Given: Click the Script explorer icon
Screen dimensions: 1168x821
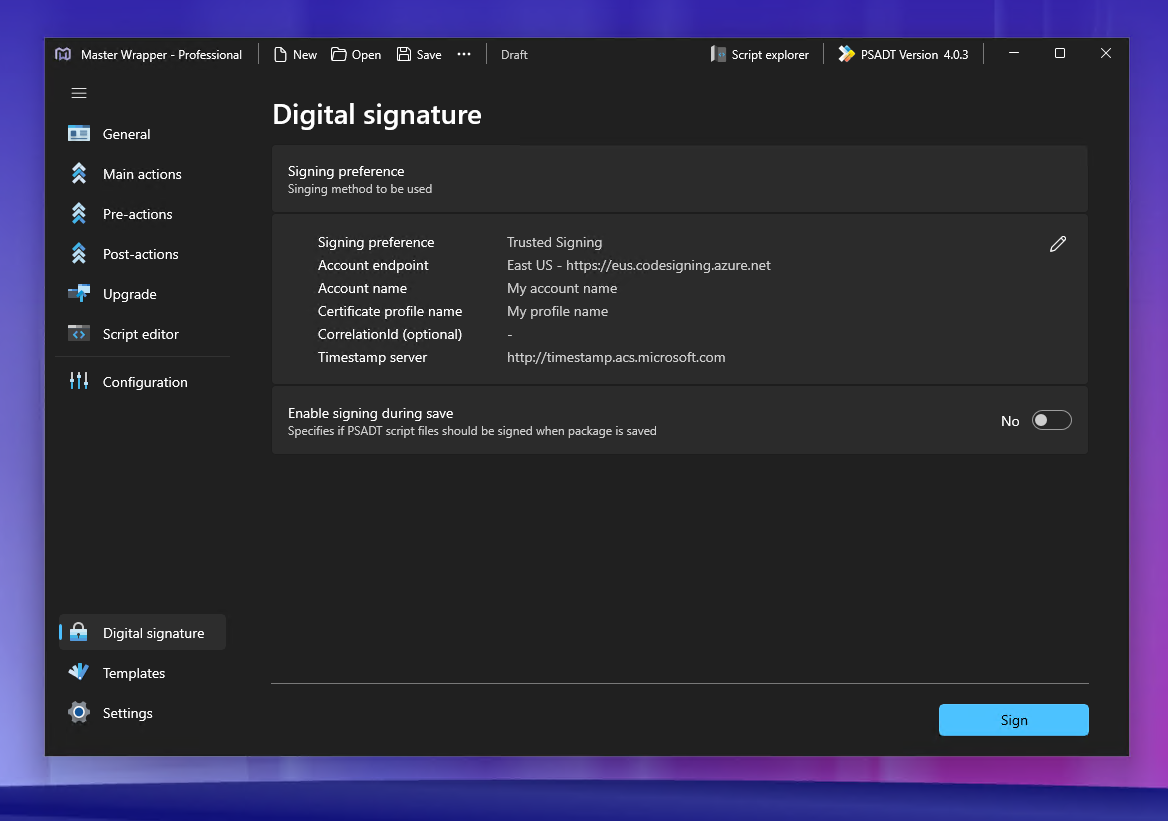Looking at the screenshot, I should click(x=718, y=54).
